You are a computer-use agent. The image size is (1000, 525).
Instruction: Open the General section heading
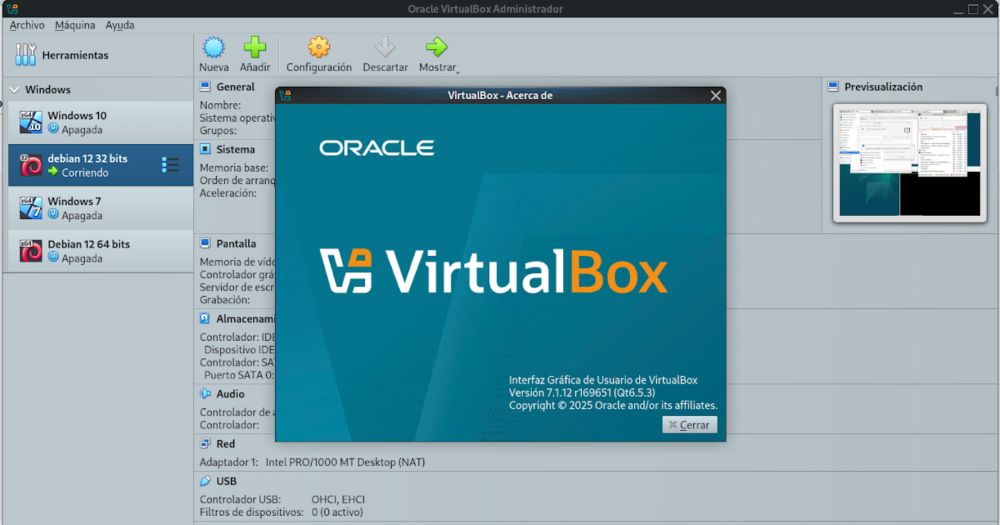point(235,87)
